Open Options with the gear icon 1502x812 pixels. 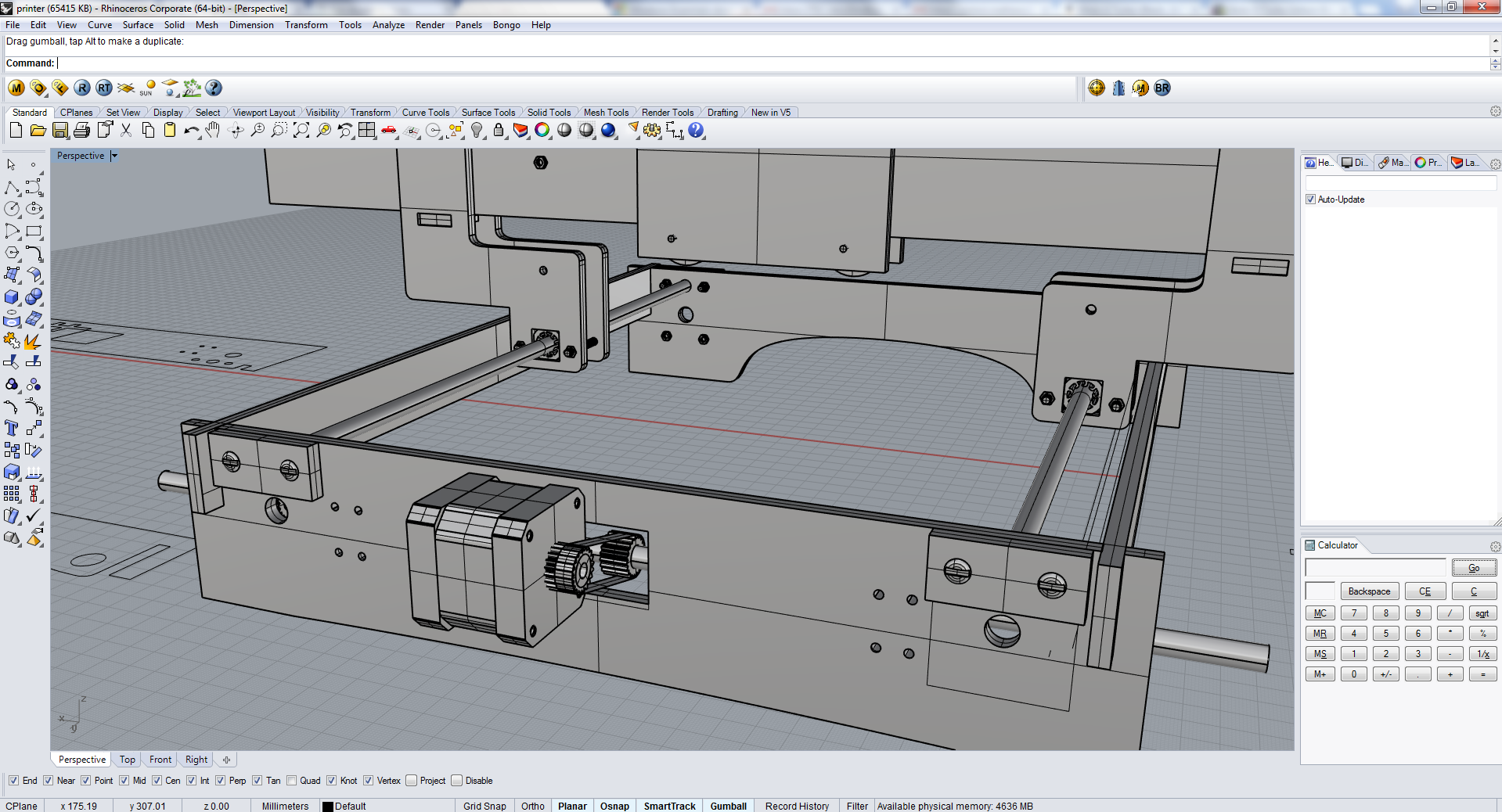click(x=652, y=131)
